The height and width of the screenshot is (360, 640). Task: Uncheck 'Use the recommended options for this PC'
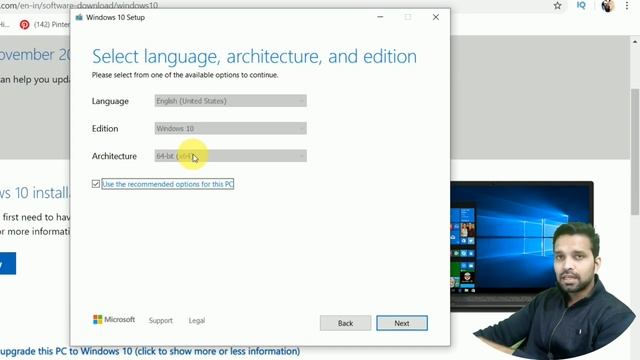pyautogui.click(x=96, y=184)
